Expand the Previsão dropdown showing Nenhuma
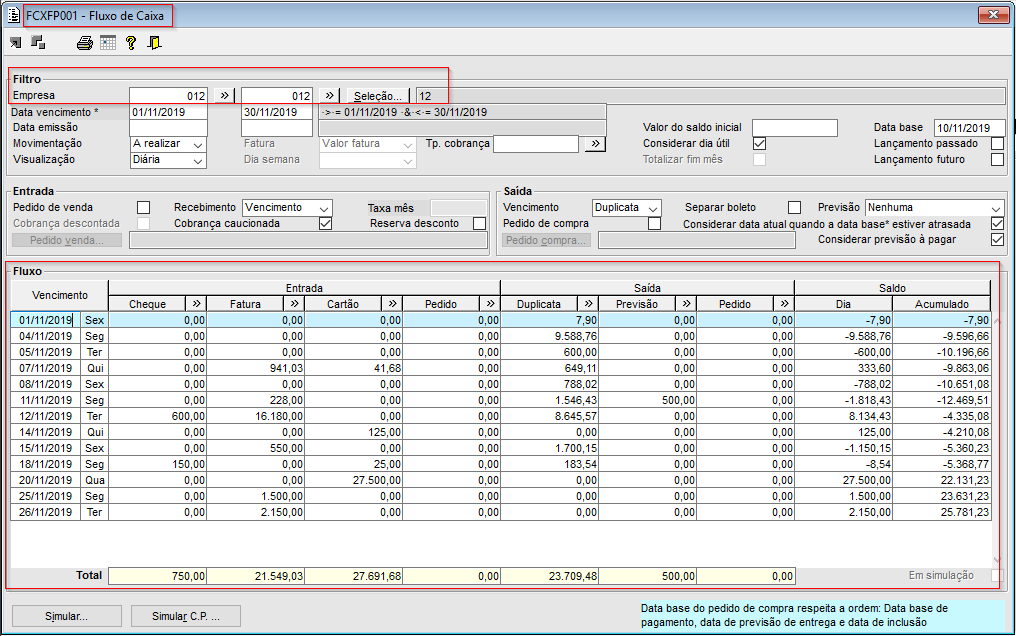Screen dimensions: 1016x636 coord(995,207)
